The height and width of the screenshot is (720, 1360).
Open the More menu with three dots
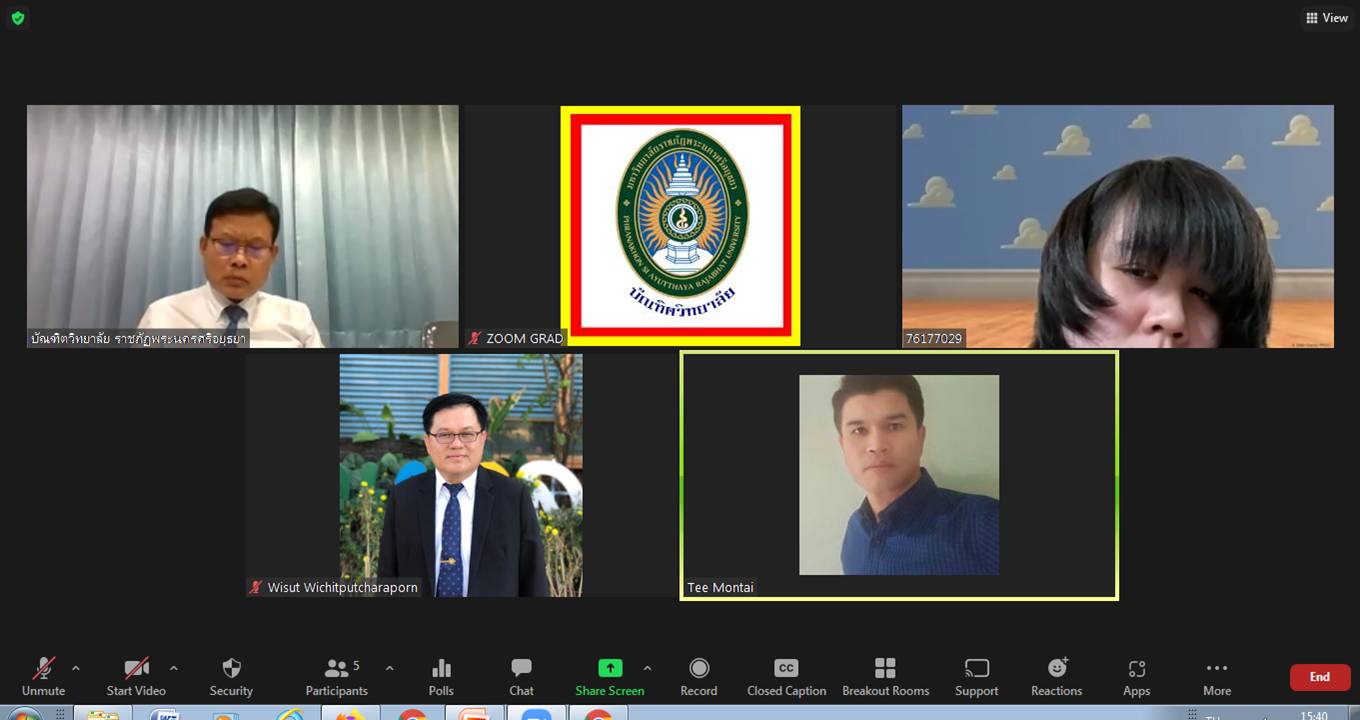point(1217,676)
